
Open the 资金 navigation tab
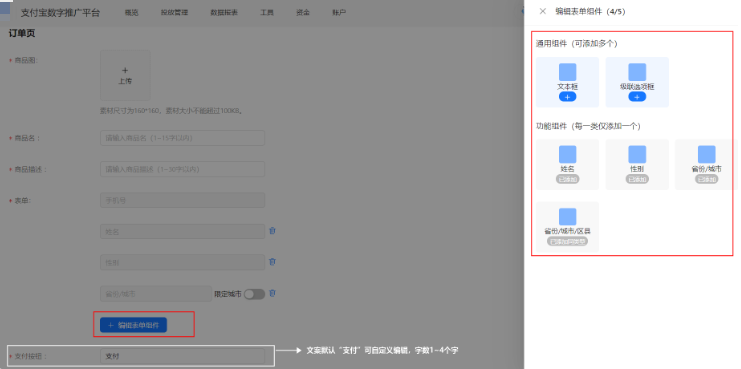[x=303, y=13]
